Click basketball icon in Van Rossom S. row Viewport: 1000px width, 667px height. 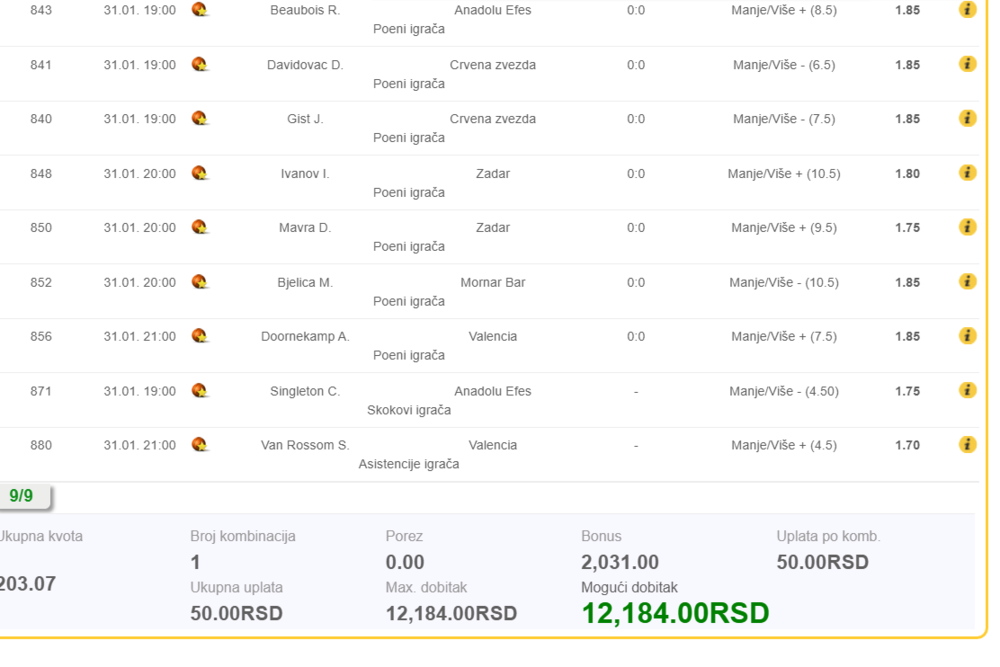click(200, 445)
